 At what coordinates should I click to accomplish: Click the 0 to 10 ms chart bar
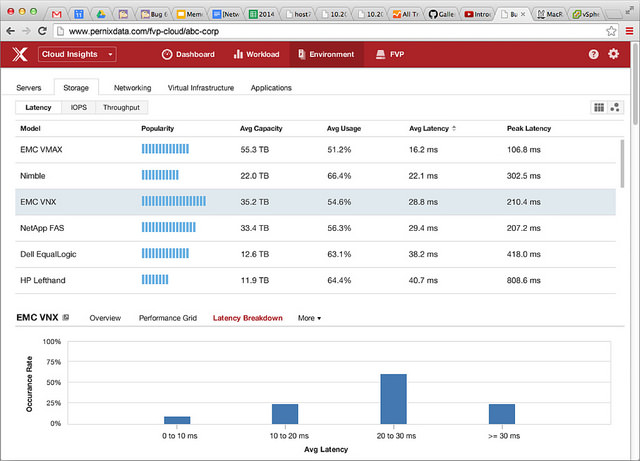[177, 420]
